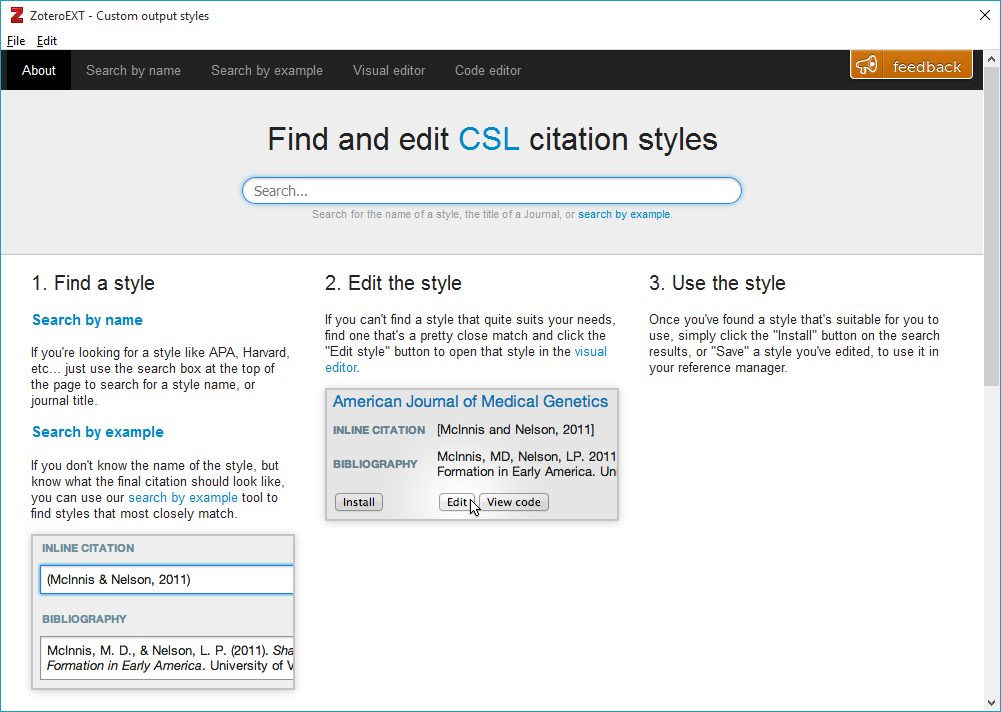Click the inline citation example field
The image size is (1001, 712).
click(x=167, y=580)
